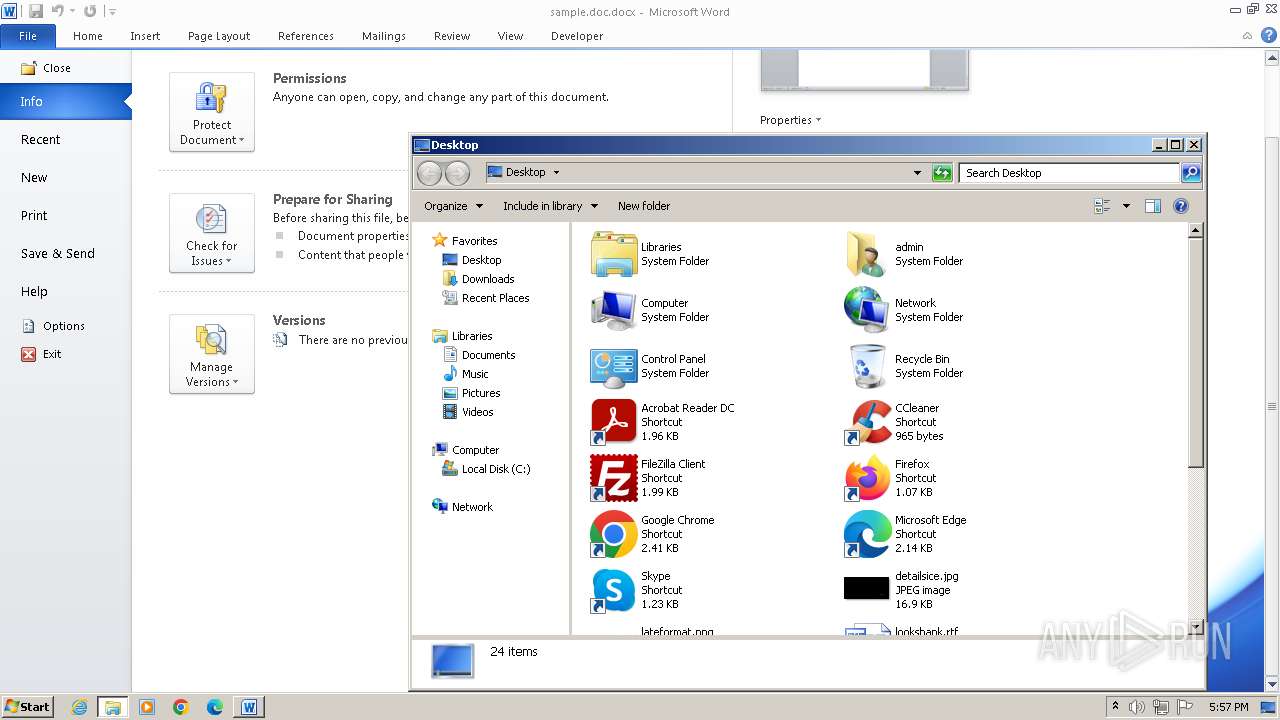
Task: Select the CCleaner shortcut icon
Action: (867, 422)
